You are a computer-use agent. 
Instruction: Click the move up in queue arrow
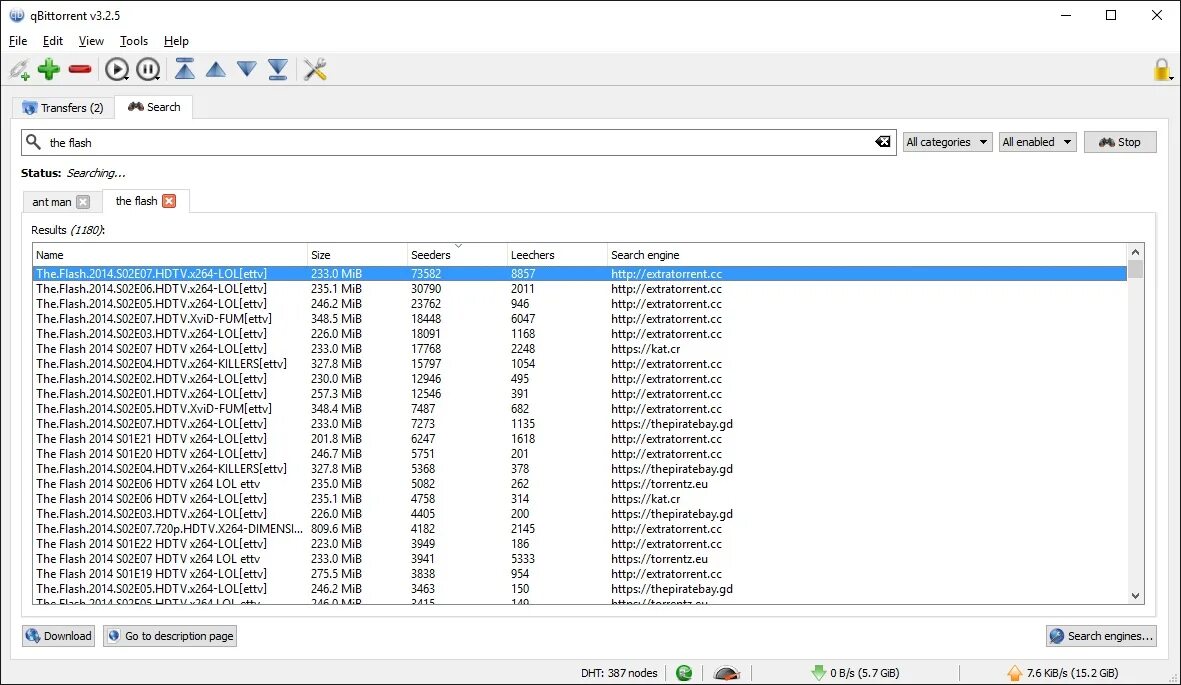click(215, 69)
